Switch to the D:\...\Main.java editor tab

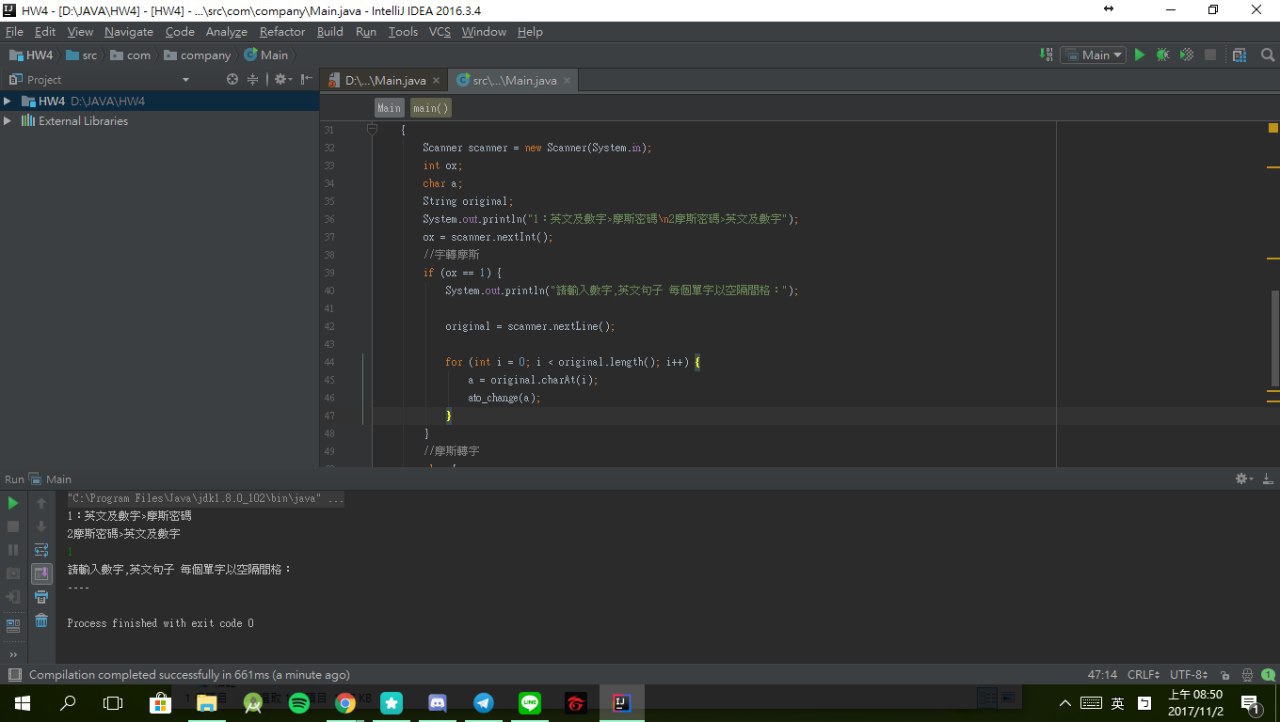pos(384,80)
